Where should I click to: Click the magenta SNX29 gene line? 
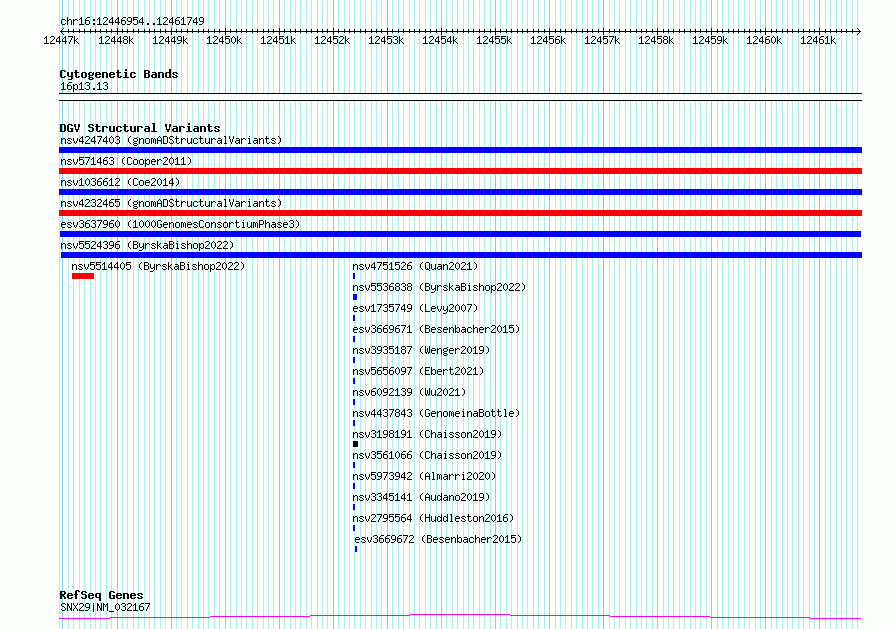(x=460, y=617)
